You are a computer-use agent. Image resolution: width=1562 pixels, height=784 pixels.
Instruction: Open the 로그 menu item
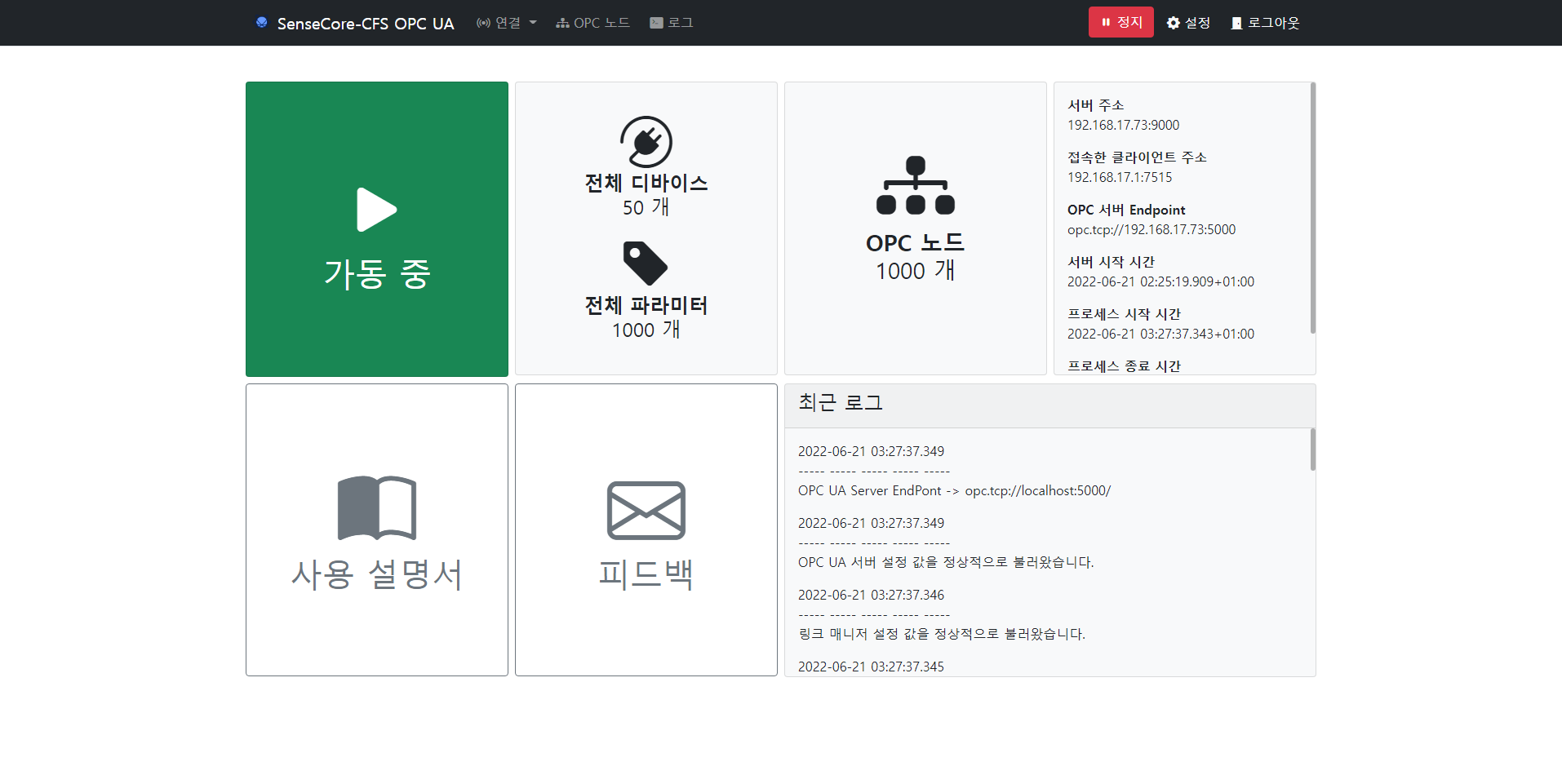click(671, 23)
